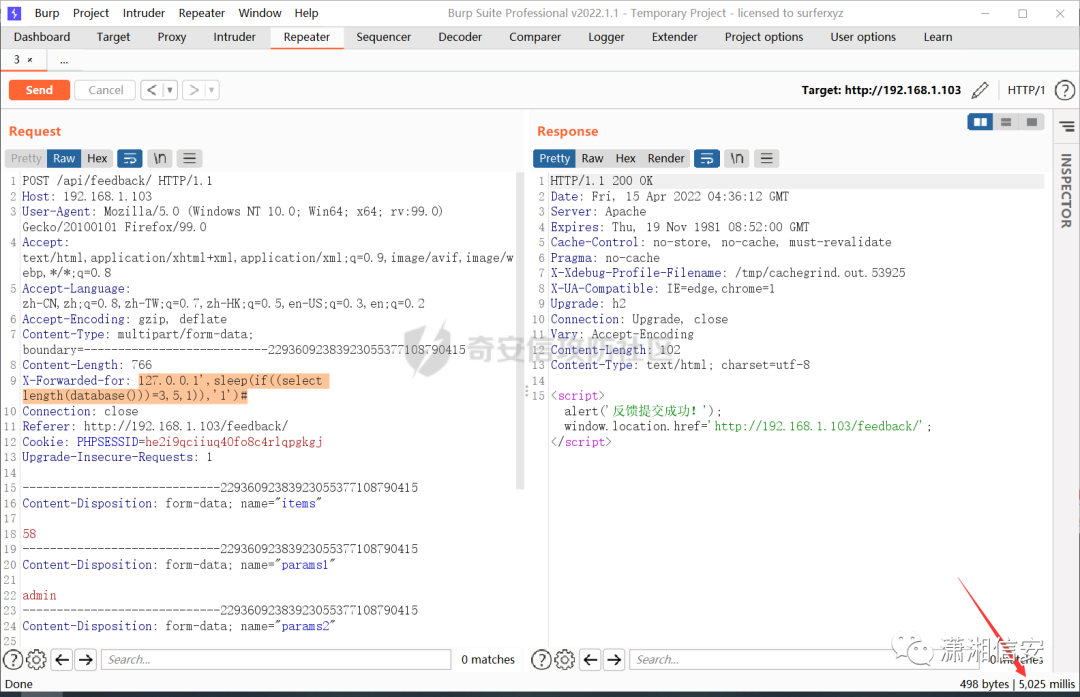This screenshot has width=1080, height=697.
Task: Select Raw view in Response panel
Action: point(592,158)
